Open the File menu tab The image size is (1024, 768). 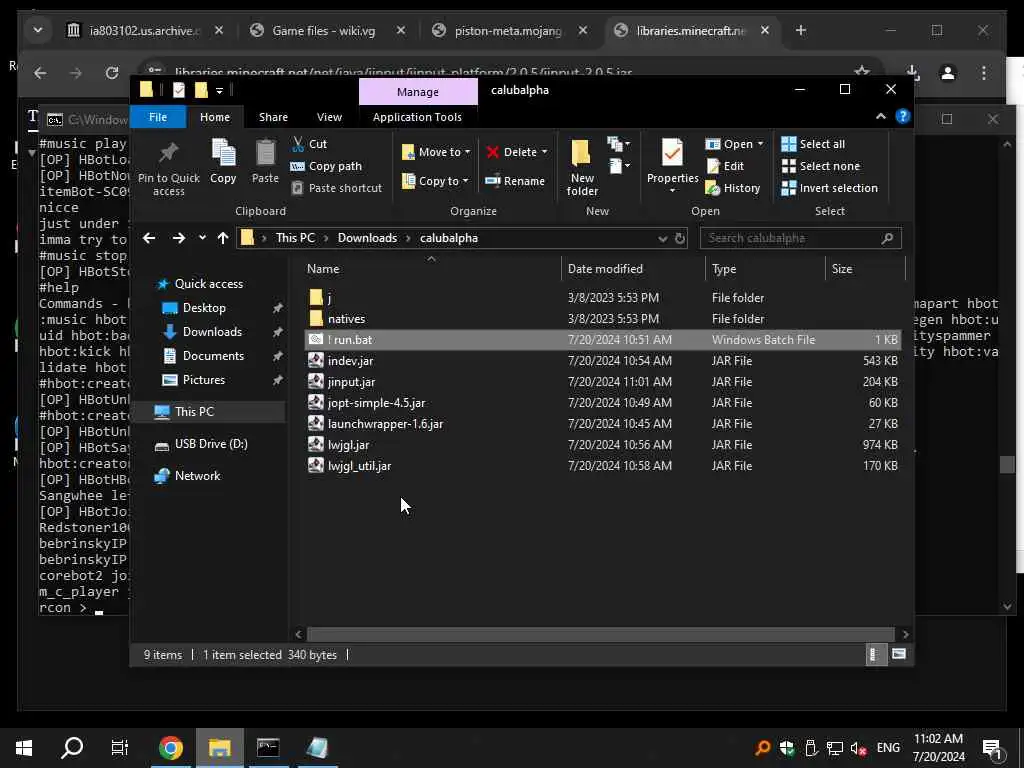(158, 117)
